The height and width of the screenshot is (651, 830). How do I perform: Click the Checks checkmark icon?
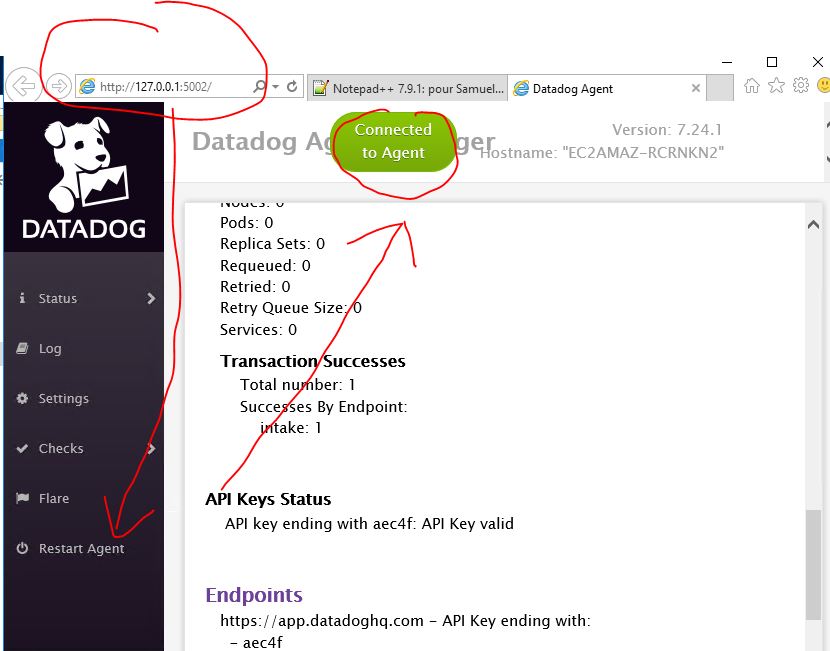[22, 448]
